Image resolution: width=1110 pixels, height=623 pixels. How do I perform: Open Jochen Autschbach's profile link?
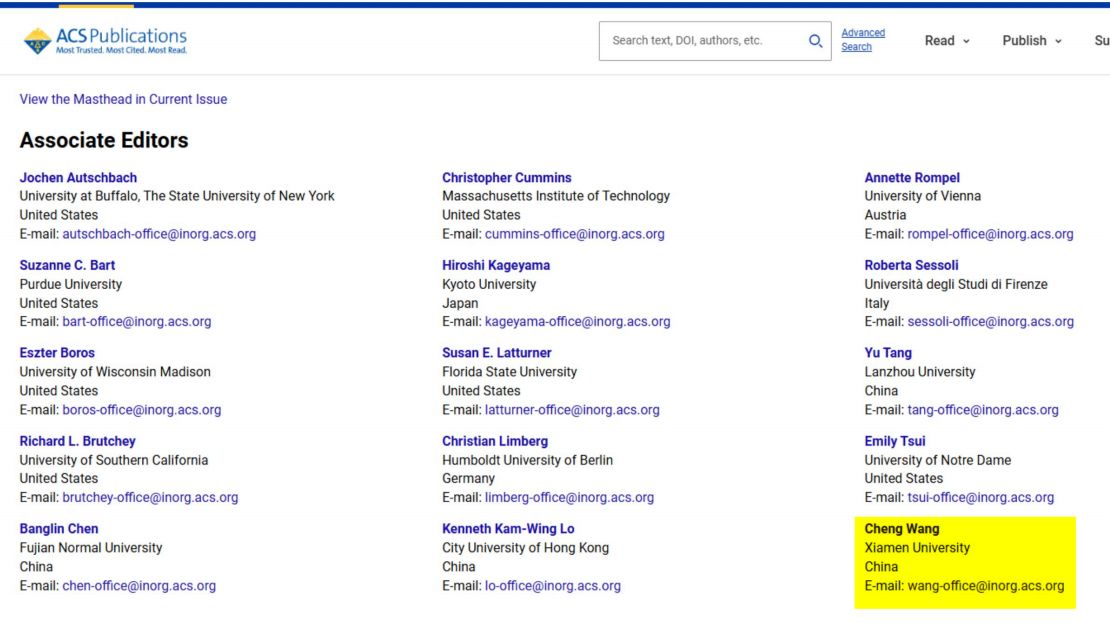click(78, 177)
